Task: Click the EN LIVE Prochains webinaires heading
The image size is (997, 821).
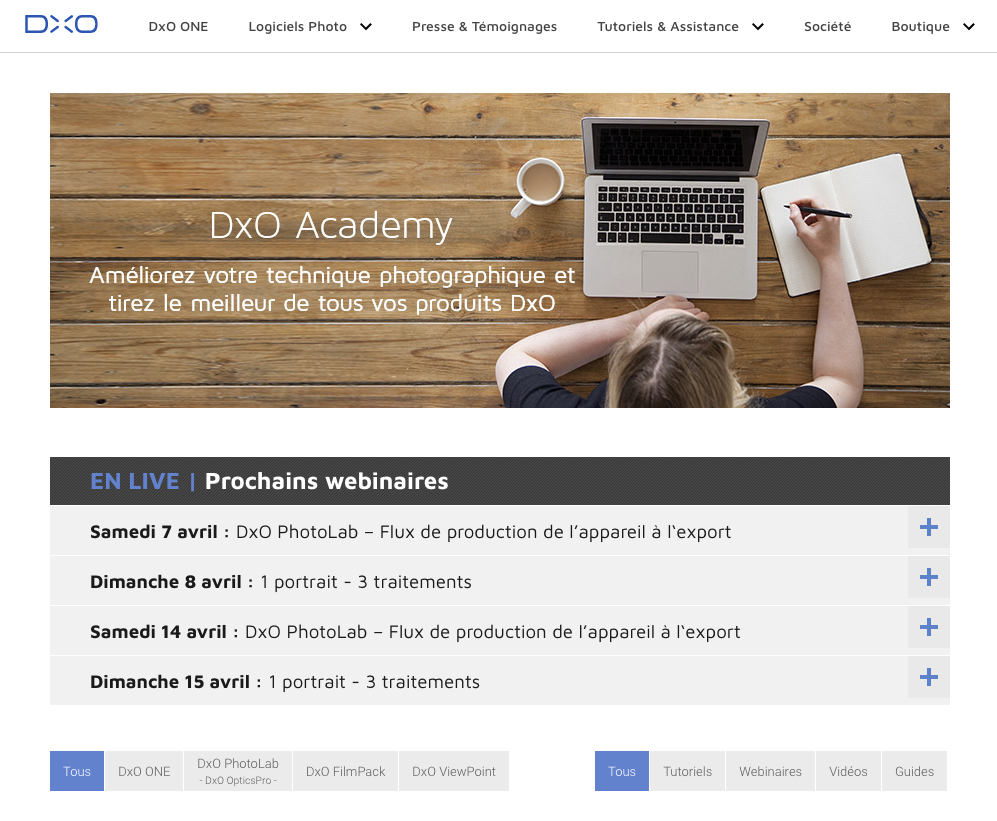Action: click(x=269, y=481)
